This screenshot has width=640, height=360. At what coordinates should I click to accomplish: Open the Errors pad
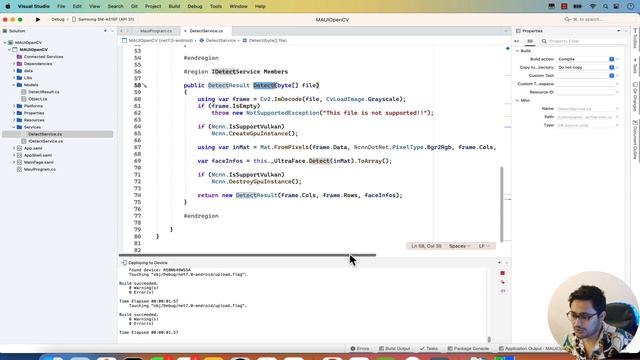pos(360,349)
